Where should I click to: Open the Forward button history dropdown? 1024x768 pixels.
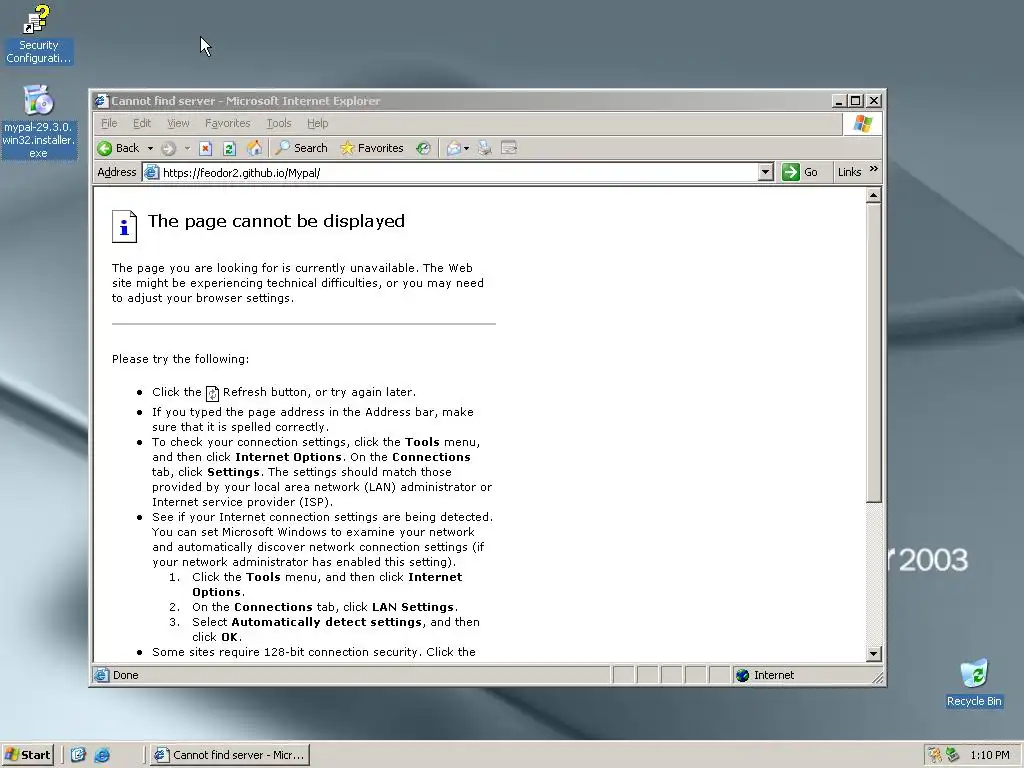click(x=187, y=148)
